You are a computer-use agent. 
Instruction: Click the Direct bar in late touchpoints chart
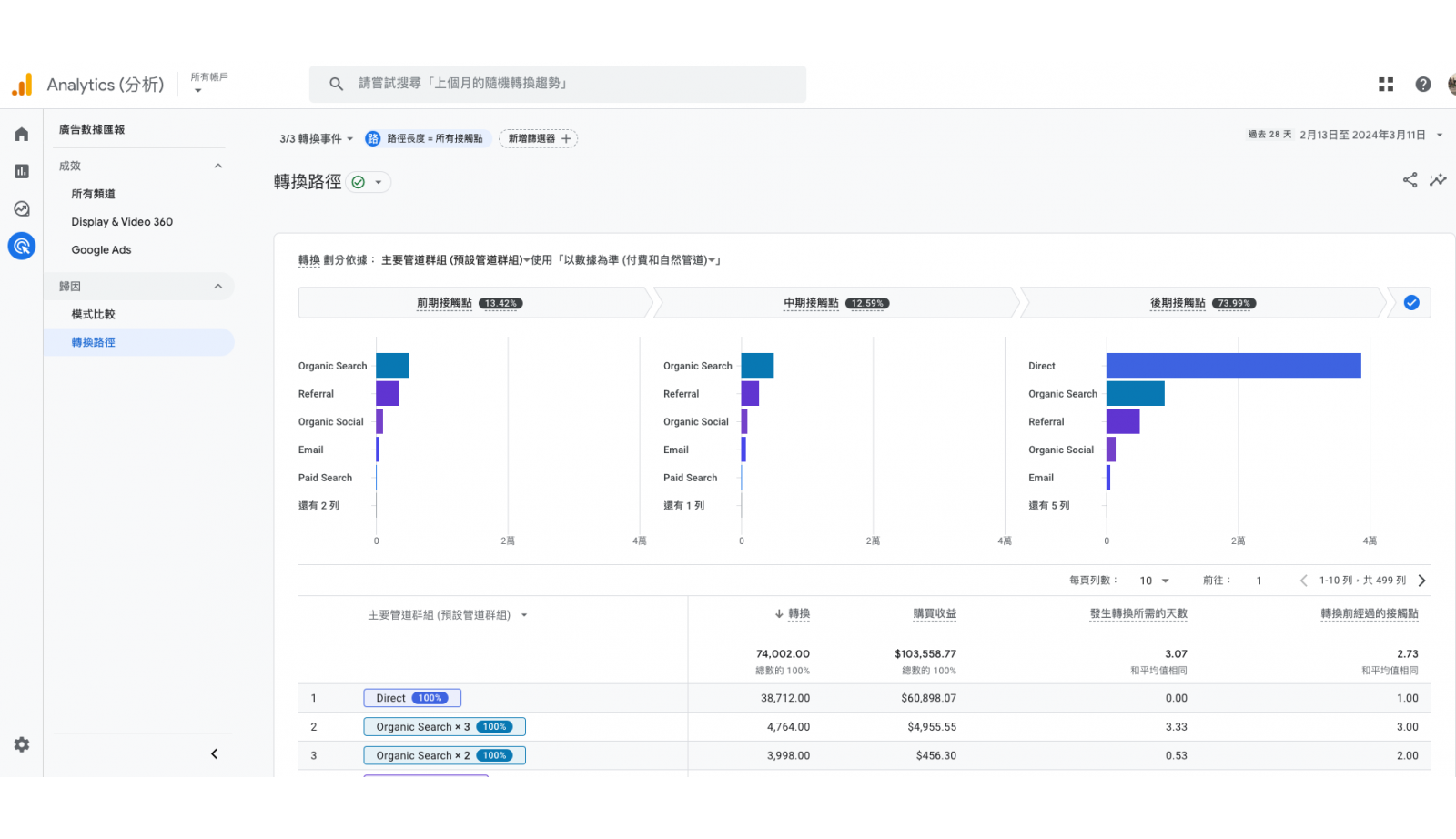1234,366
